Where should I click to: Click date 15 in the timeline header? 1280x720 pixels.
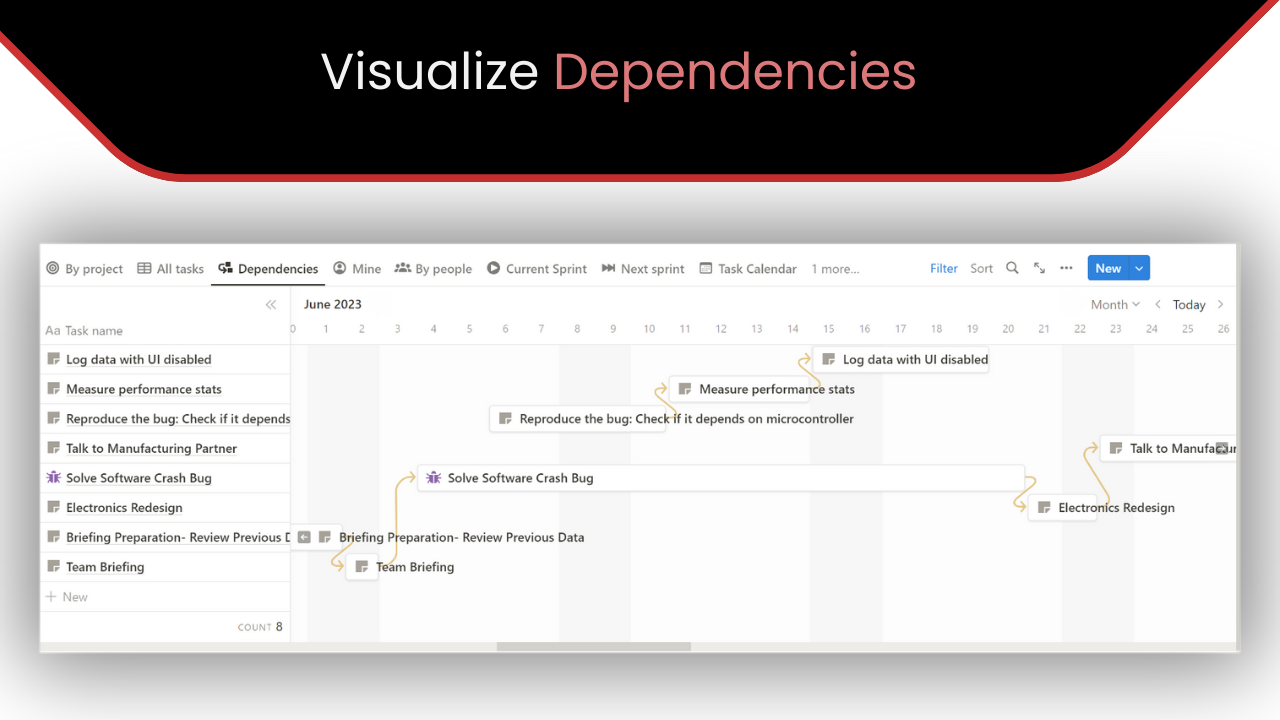click(x=829, y=329)
